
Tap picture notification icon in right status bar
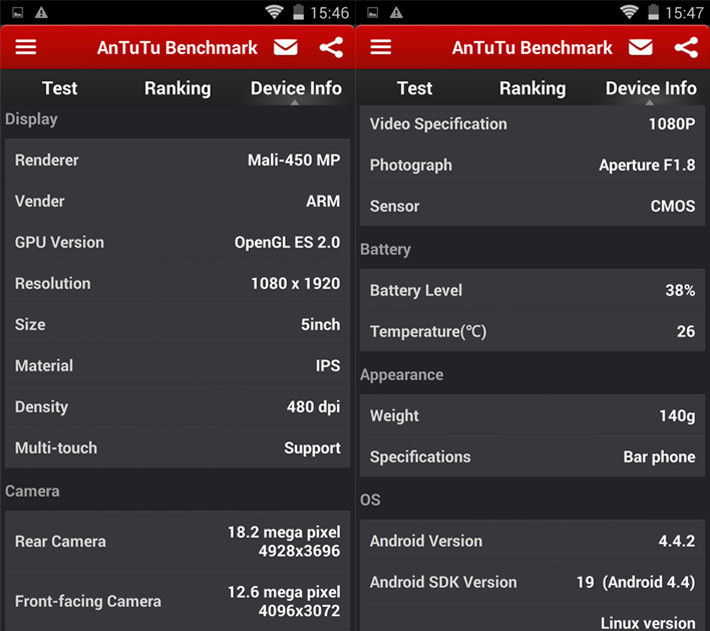(x=373, y=12)
